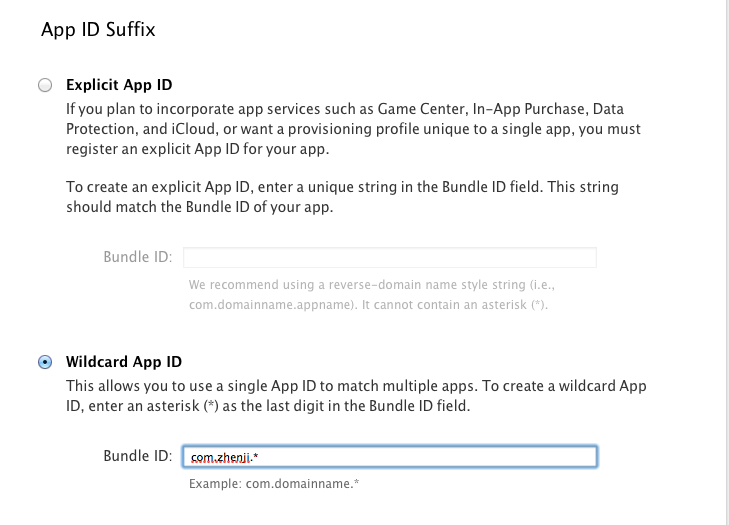Image resolution: width=729 pixels, height=525 pixels.
Task: Click the empty explicit Bundle ID field
Action: [390, 258]
